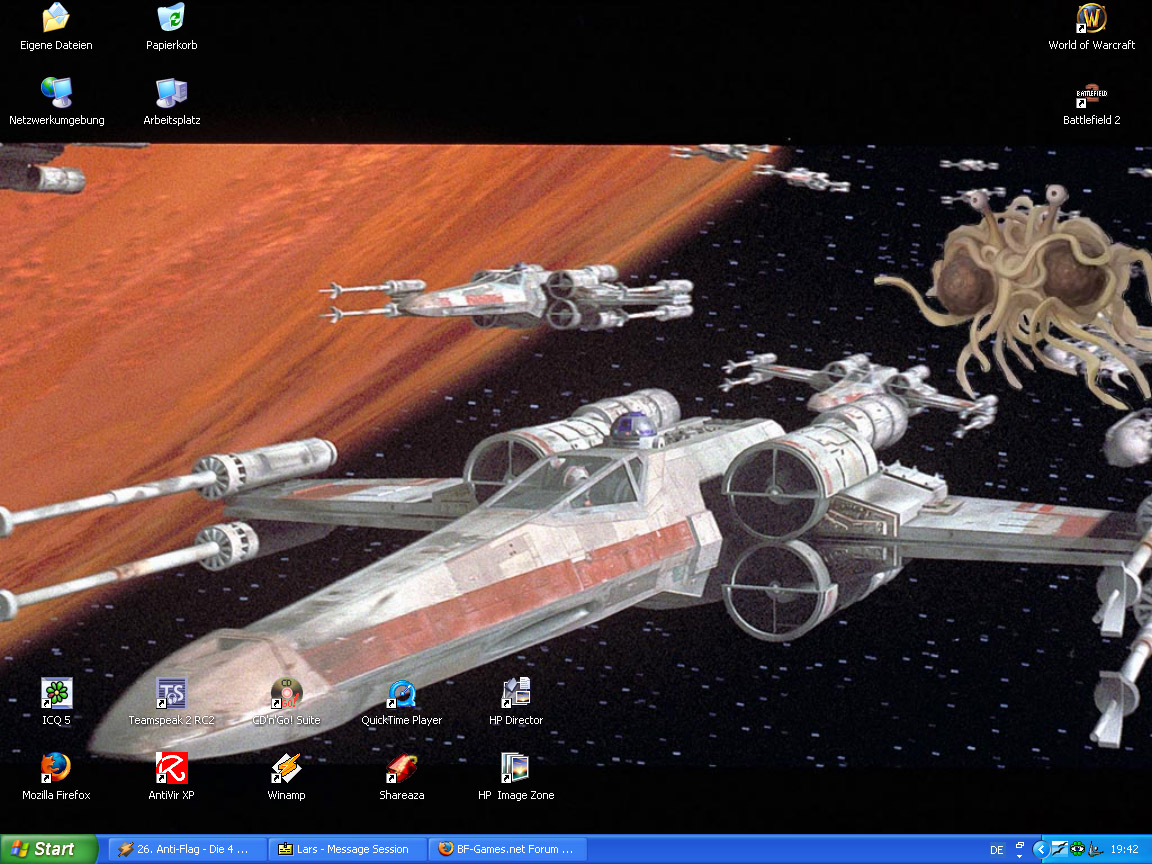This screenshot has height=864, width=1152.
Task: Switch to the Anti-Flag Winamp taskbar button
Action: pyautogui.click(x=187, y=849)
